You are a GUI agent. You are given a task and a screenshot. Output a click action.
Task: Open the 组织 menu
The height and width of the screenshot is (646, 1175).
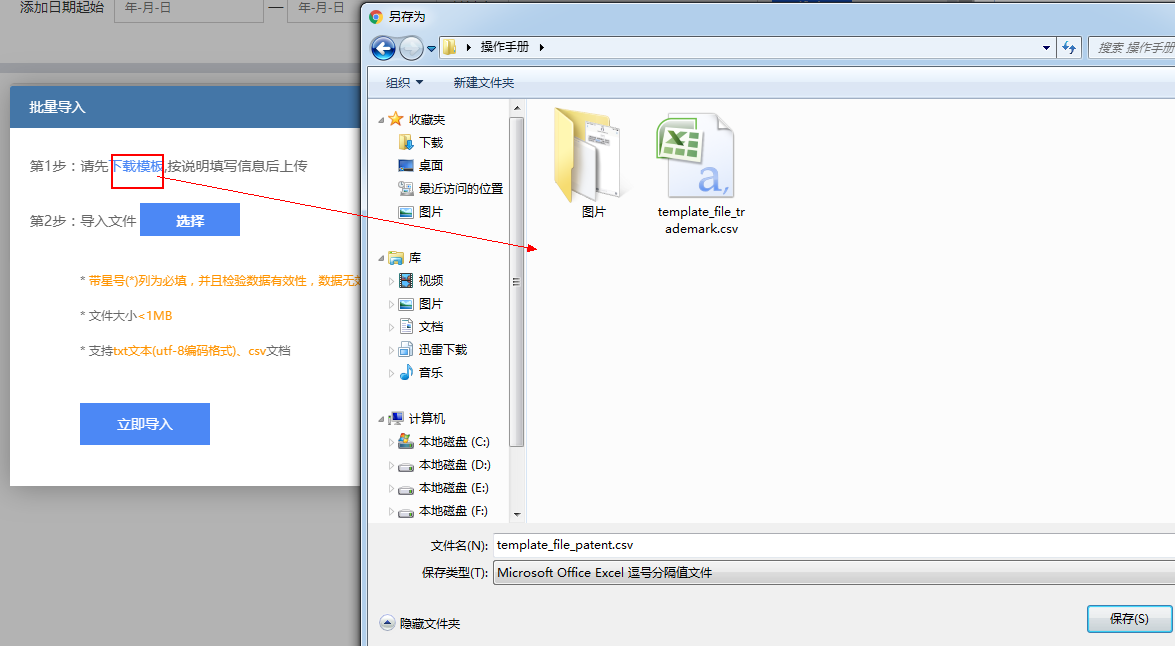click(x=404, y=83)
